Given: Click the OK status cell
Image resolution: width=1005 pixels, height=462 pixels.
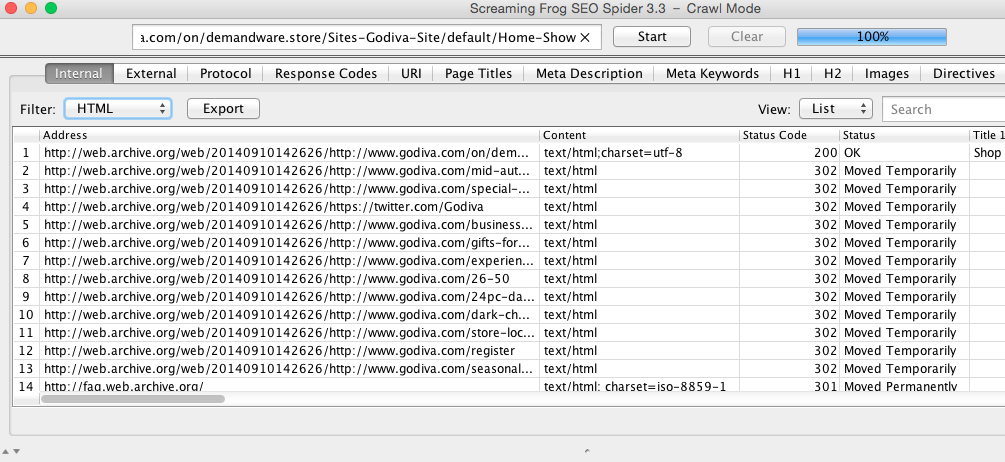Looking at the screenshot, I should pos(905,153).
